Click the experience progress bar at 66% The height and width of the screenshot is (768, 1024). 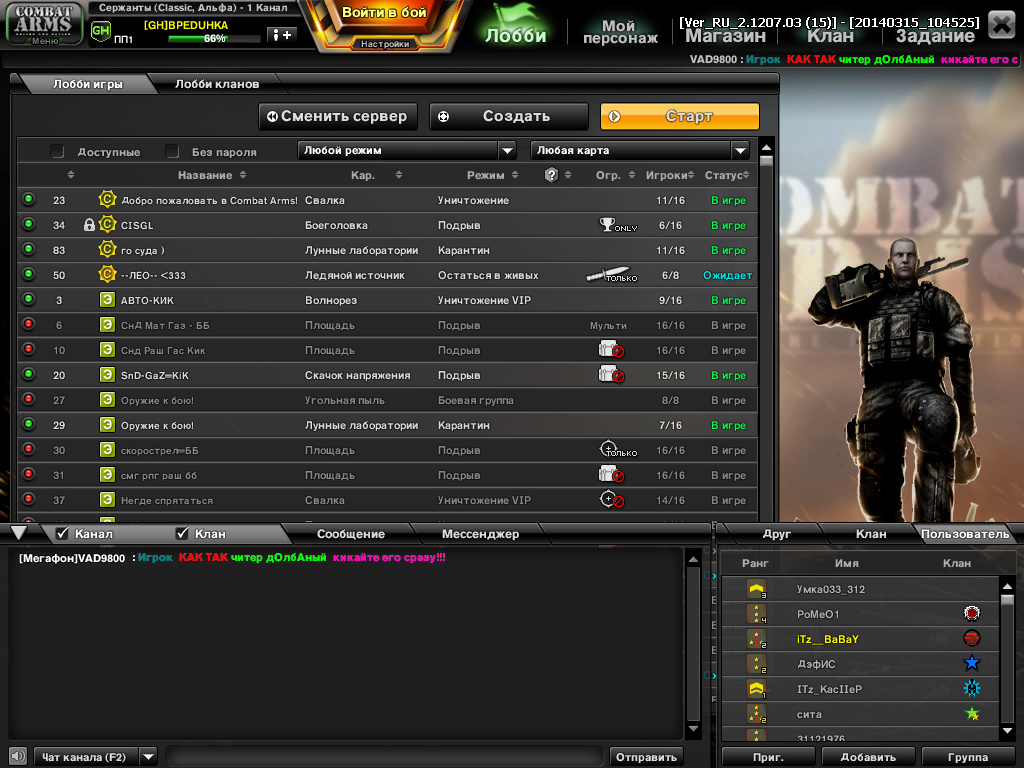pos(214,39)
